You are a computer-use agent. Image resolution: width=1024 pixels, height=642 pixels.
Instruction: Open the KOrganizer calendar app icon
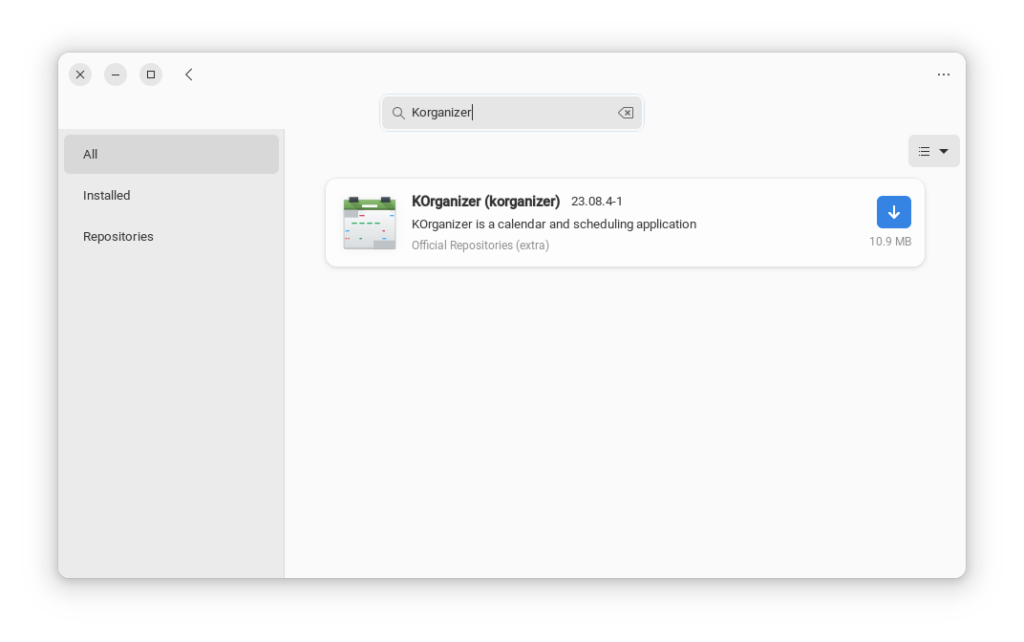370,223
